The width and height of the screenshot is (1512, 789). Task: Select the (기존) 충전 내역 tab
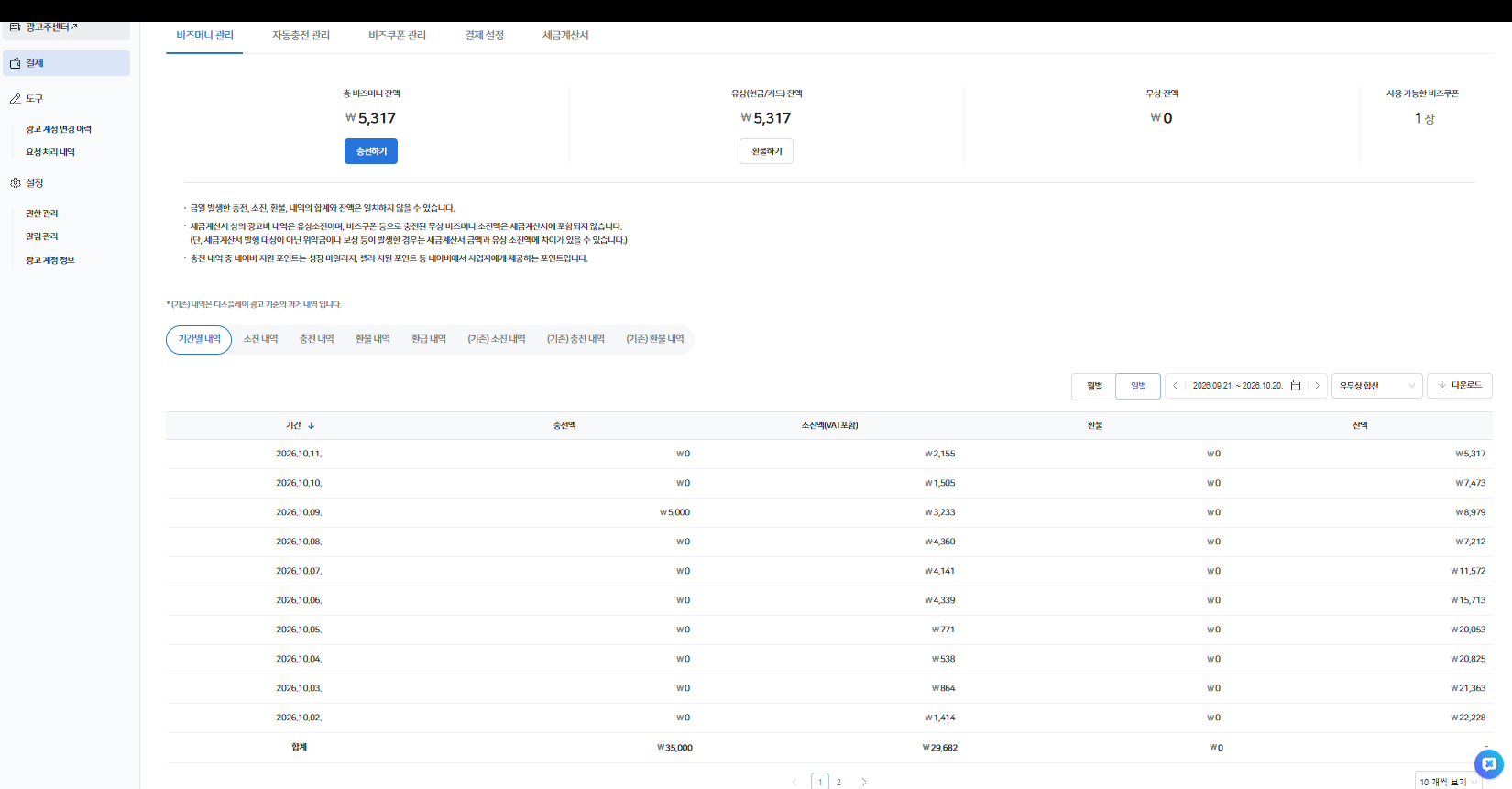[x=575, y=340]
